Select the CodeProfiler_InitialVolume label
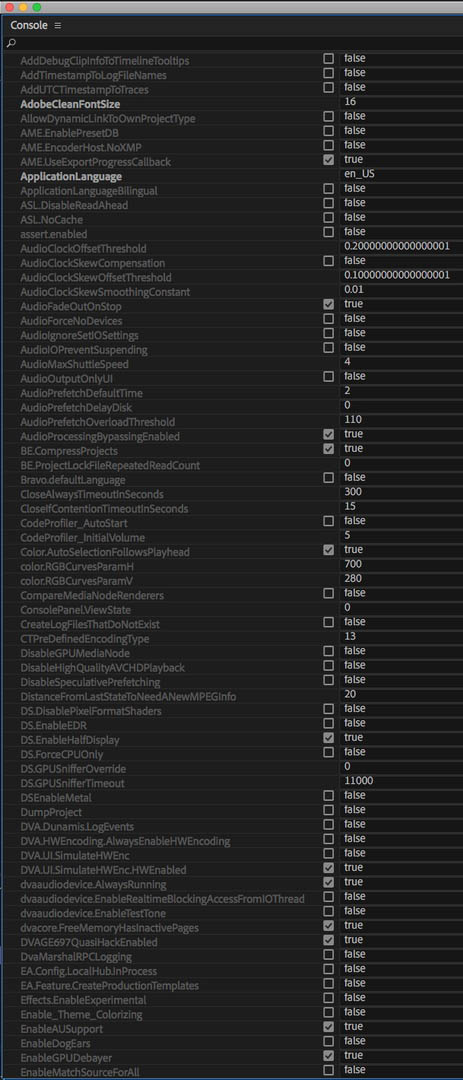This screenshot has height=1080, width=463. (83, 538)
